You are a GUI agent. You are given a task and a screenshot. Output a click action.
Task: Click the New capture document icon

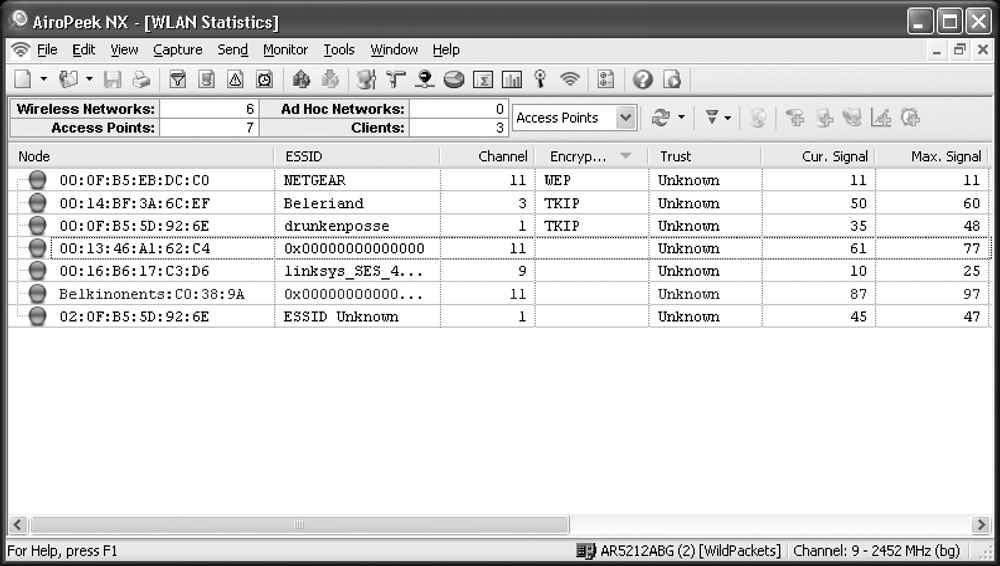[23, 80]
